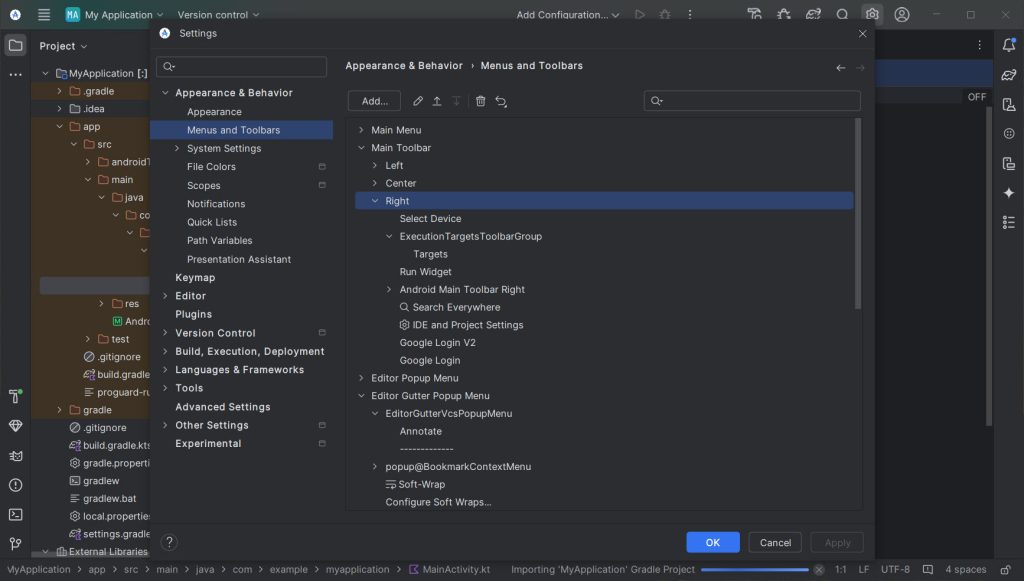Click UTF-8 encoding in status bar
1024x581 pixels.
895,569
